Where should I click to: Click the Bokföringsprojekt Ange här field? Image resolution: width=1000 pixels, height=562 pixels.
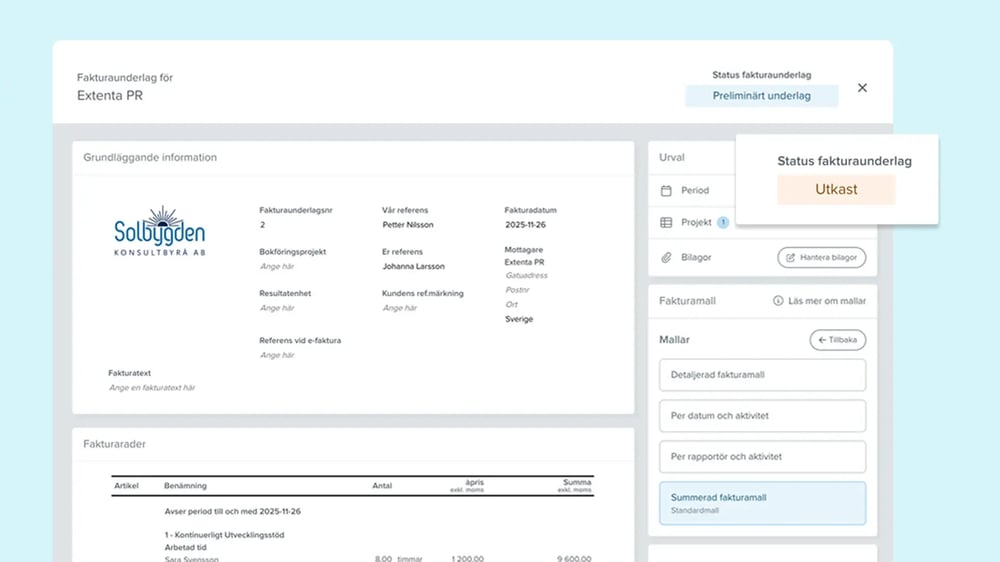click(x=277, y=267)
